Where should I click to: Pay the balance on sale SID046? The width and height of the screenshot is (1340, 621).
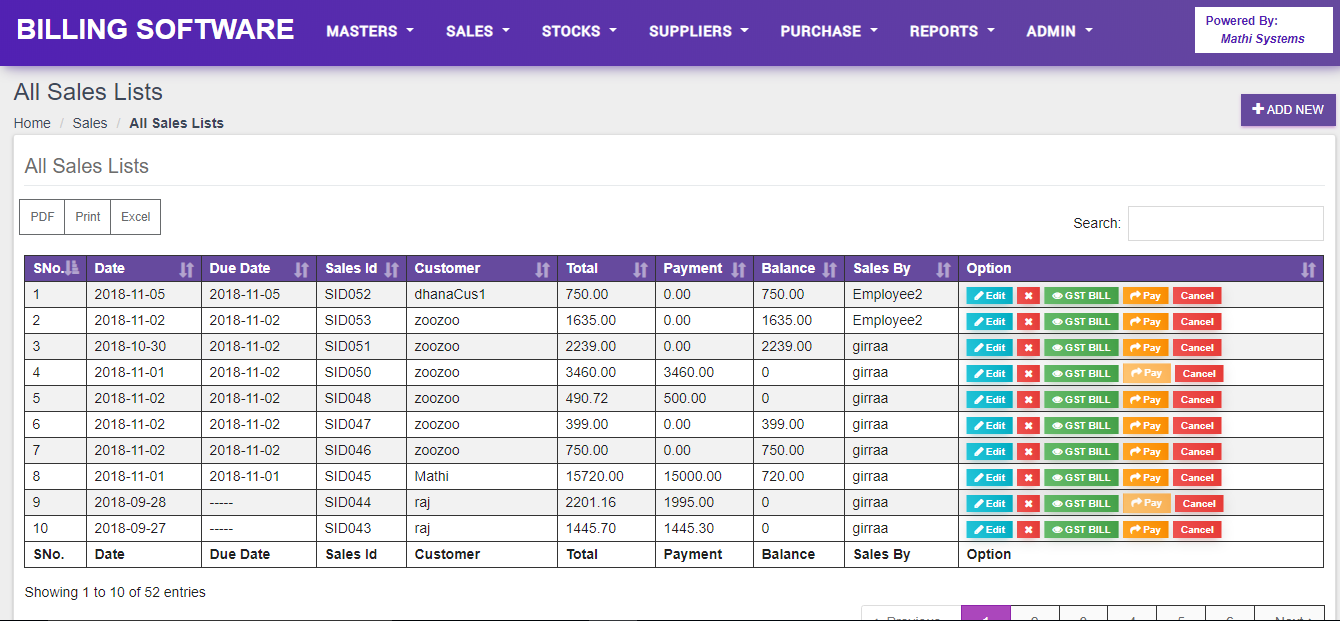tap(1145, 451)
